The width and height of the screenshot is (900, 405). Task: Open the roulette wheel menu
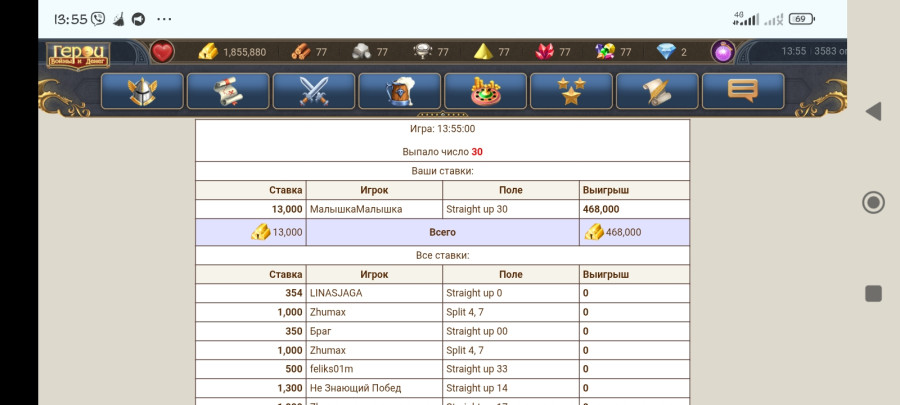486,91
